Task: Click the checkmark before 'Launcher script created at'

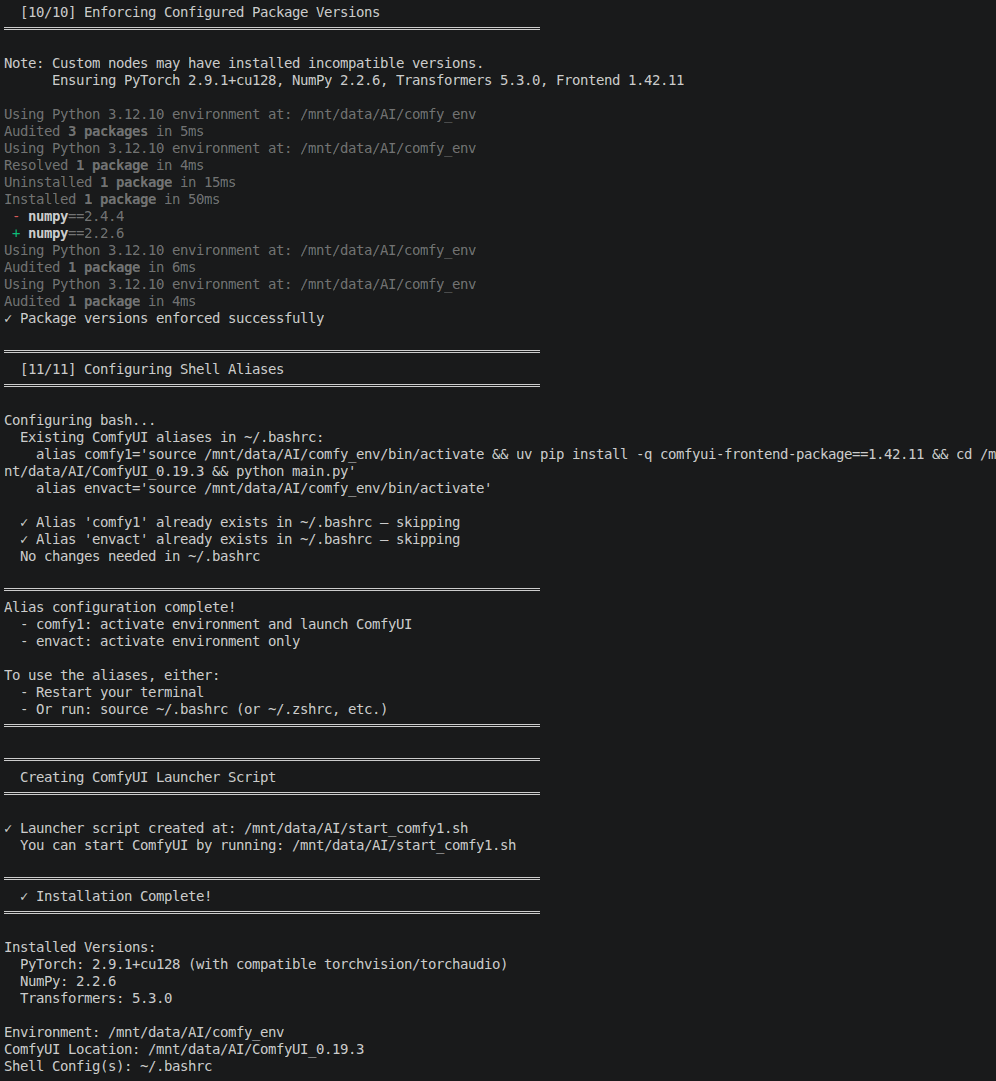Action: click(8, 829)
